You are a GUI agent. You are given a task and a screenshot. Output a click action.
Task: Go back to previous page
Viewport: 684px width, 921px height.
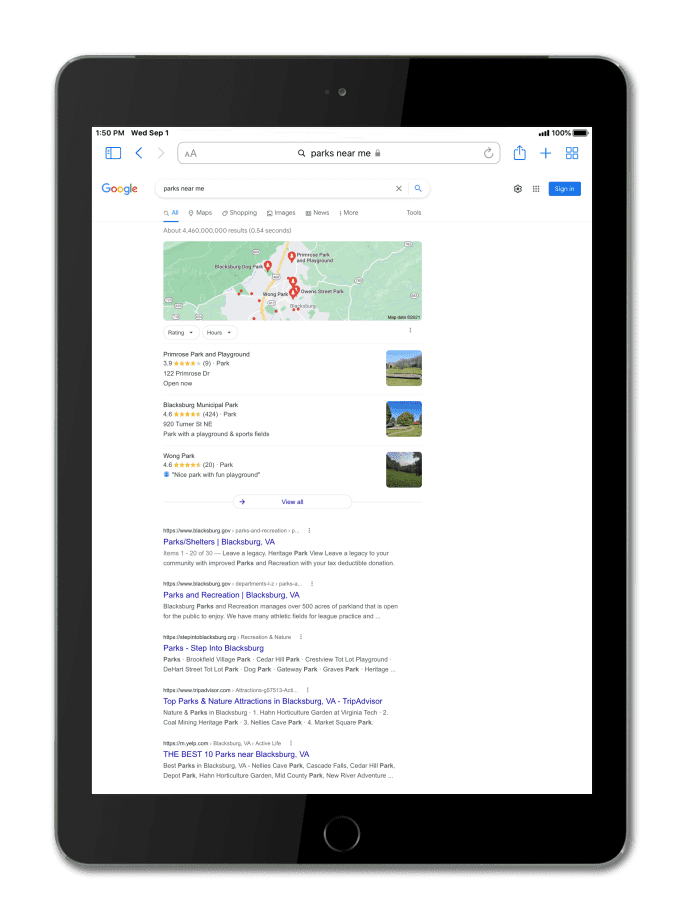139,153
